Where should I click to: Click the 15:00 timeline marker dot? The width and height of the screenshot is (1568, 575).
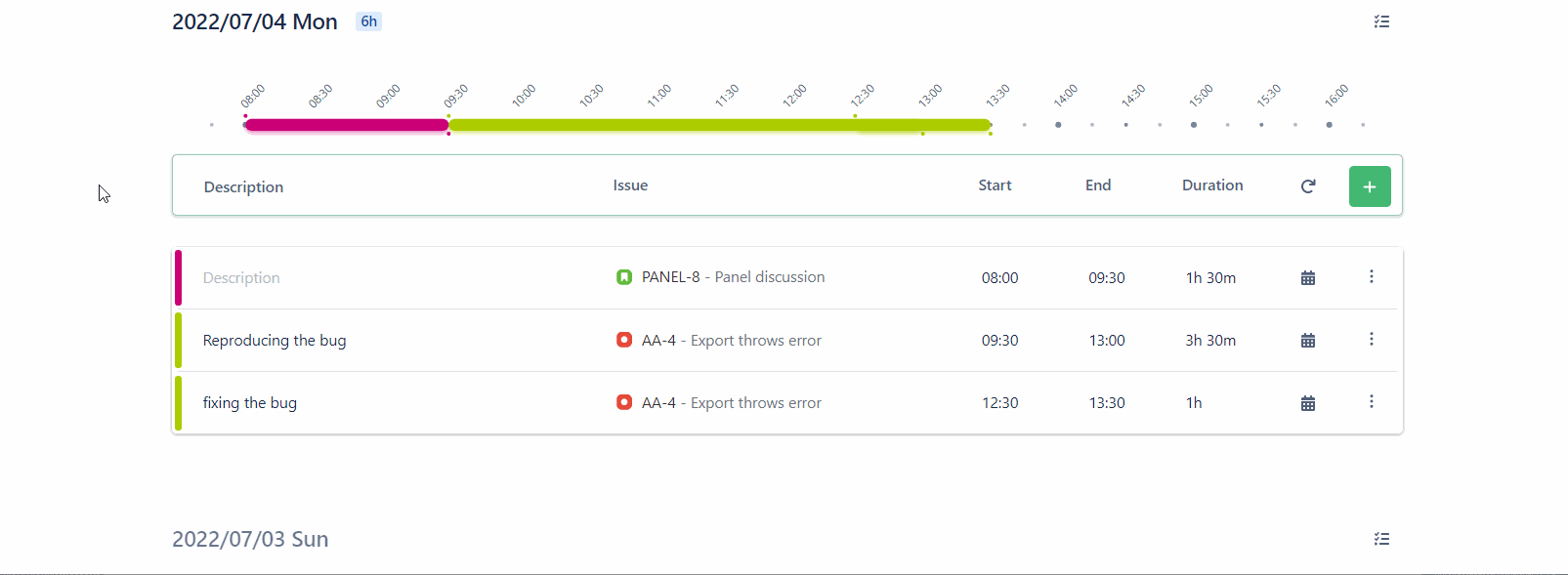pyautogui.click(x=1194, y=125)
